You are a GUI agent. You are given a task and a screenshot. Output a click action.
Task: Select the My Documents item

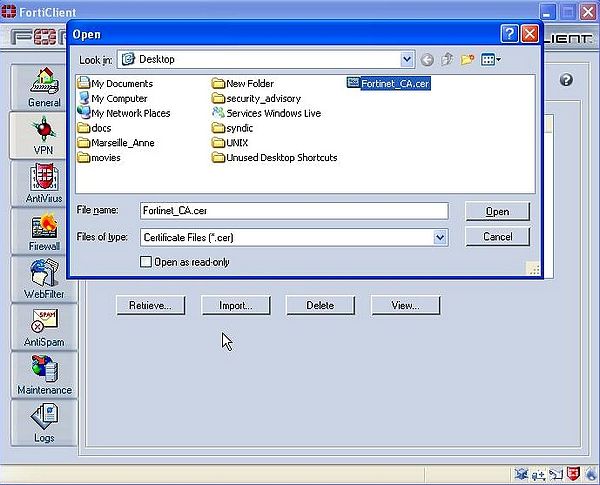(115, 83)
